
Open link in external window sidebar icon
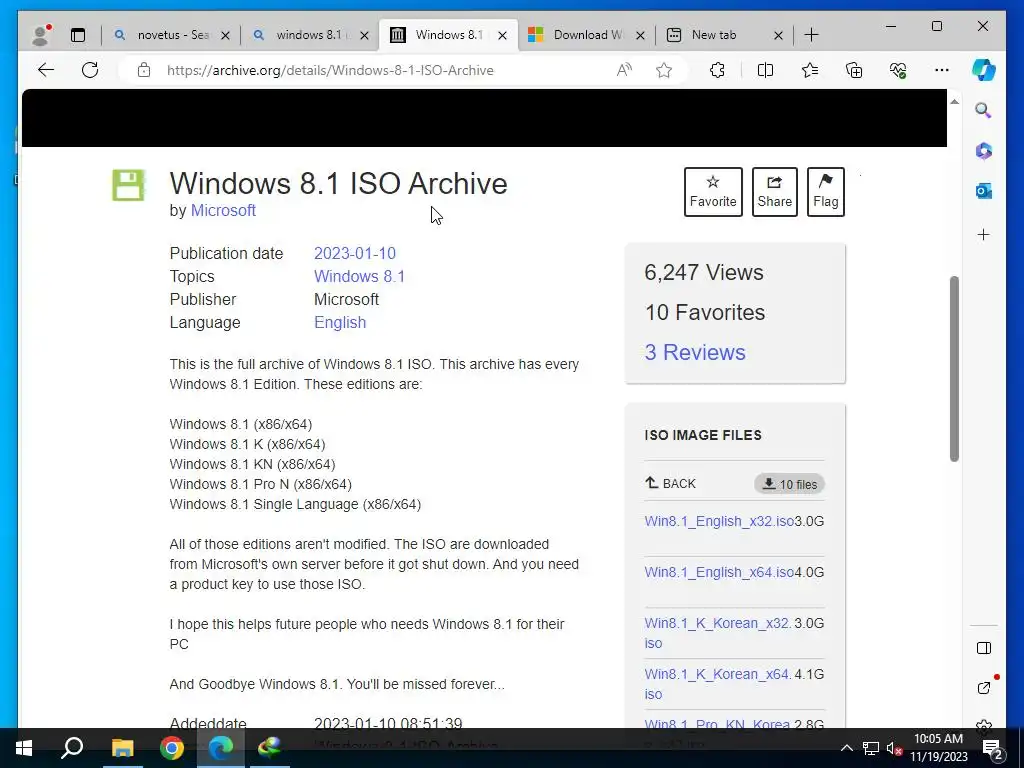[x=984, y=688]
